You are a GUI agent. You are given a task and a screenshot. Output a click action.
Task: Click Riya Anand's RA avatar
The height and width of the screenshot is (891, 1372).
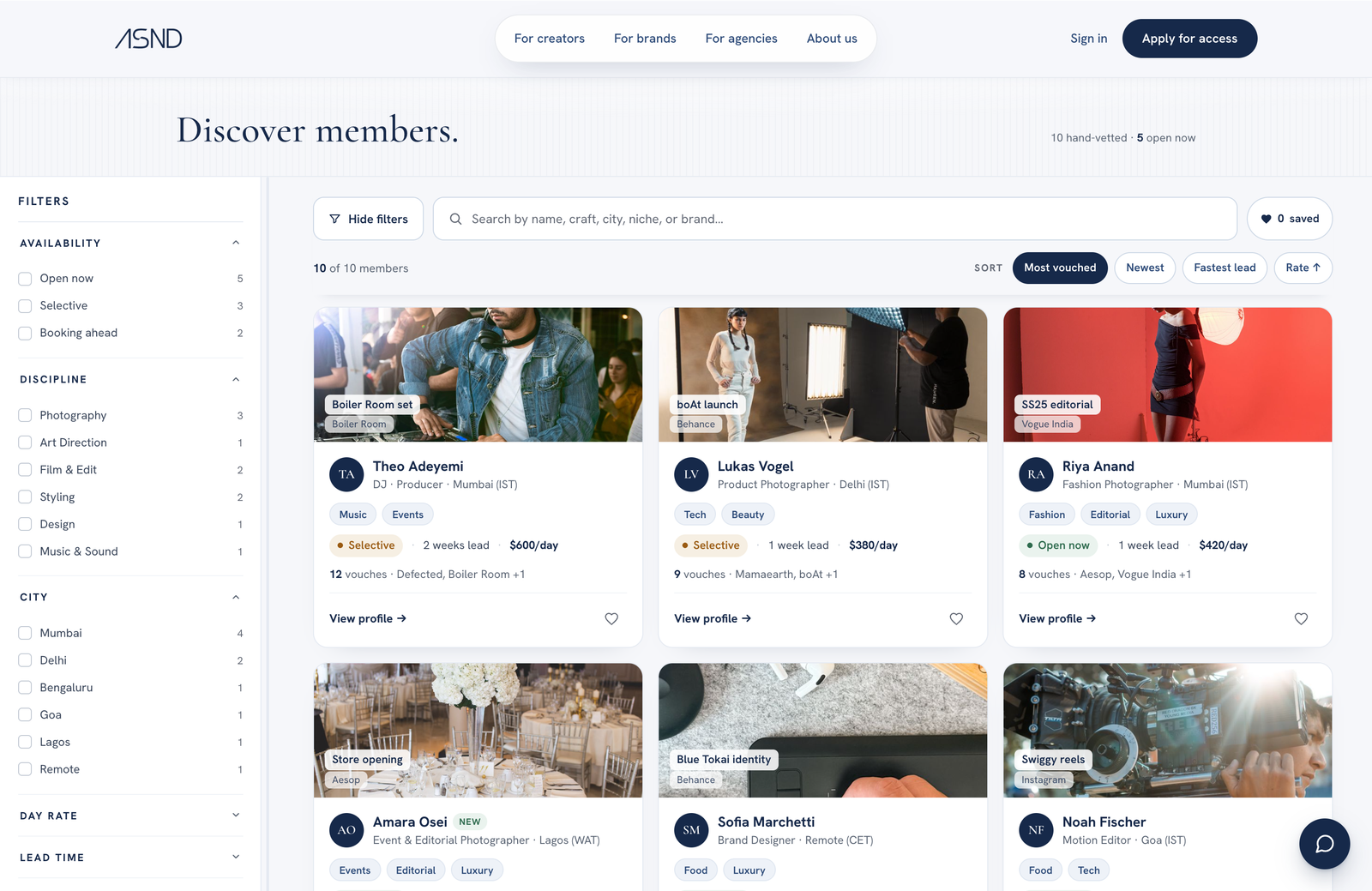point(1036,474)
